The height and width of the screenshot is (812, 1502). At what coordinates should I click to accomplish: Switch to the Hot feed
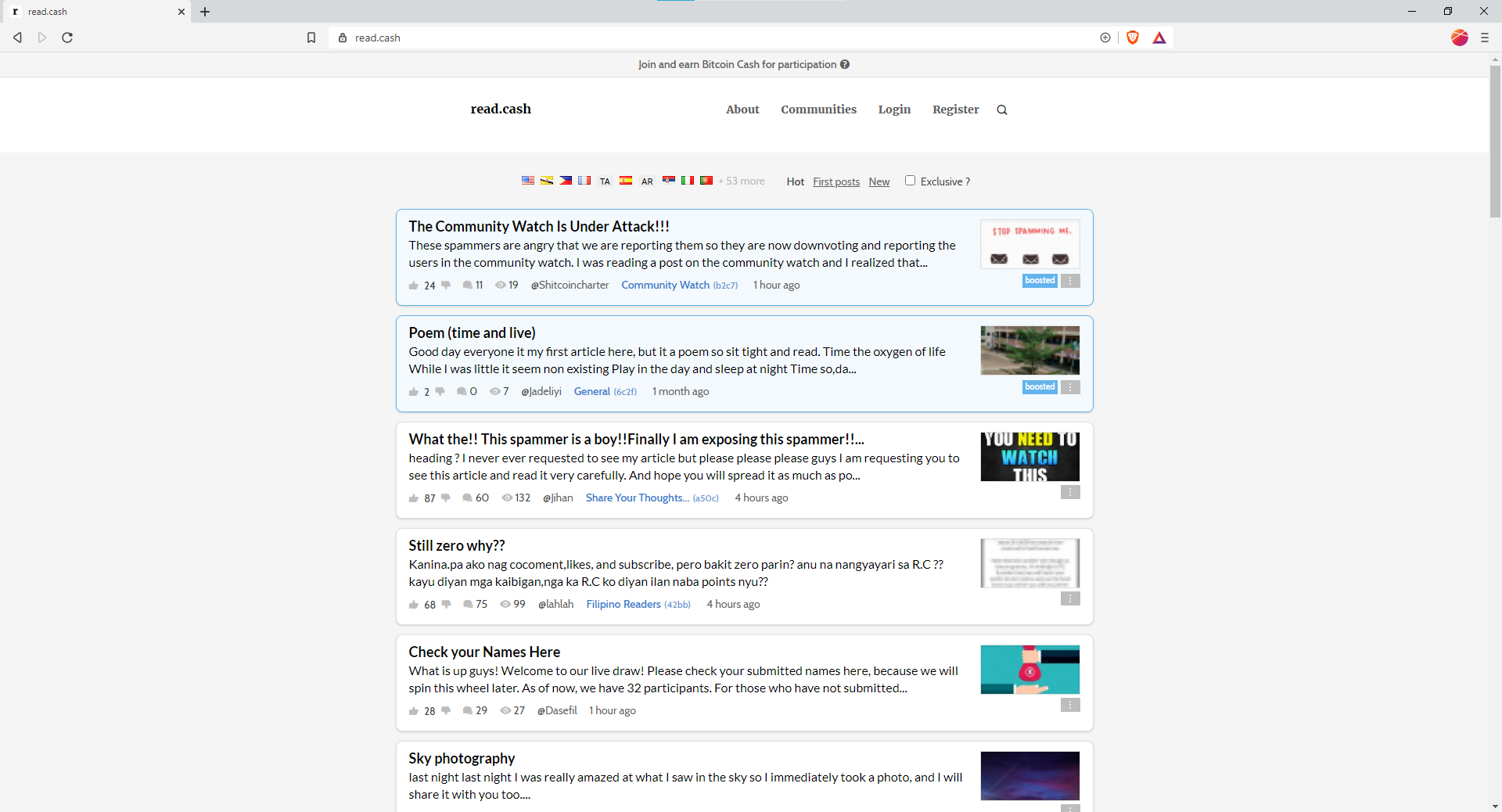tap(796, 181)
